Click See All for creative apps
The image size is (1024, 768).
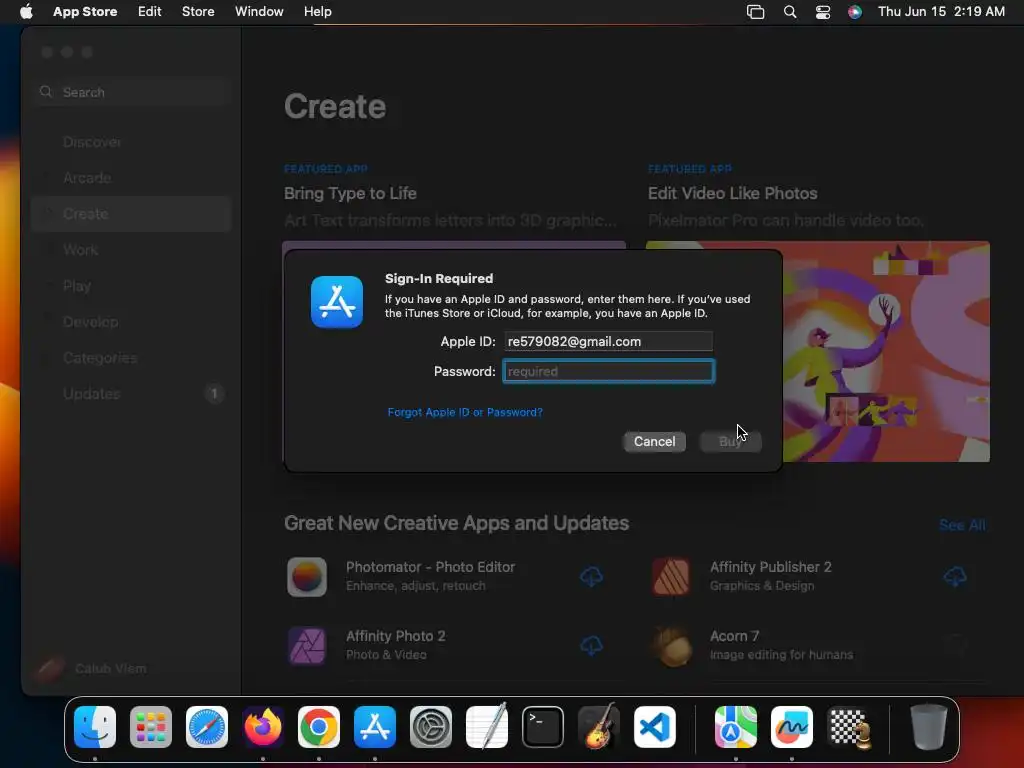click(962, 525)
